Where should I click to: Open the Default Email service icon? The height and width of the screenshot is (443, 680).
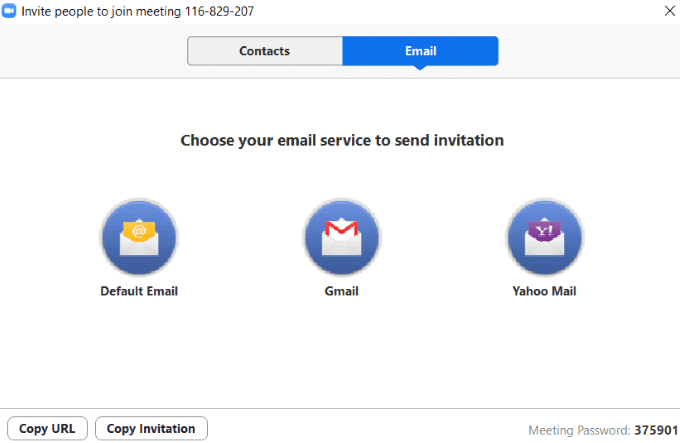139,238
